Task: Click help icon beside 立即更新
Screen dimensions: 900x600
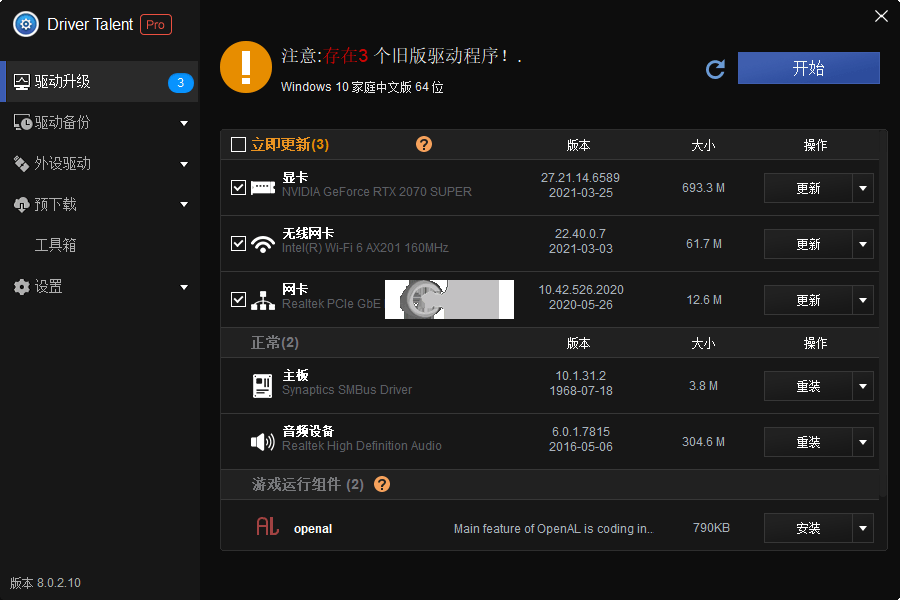Action: click(424, 145)
